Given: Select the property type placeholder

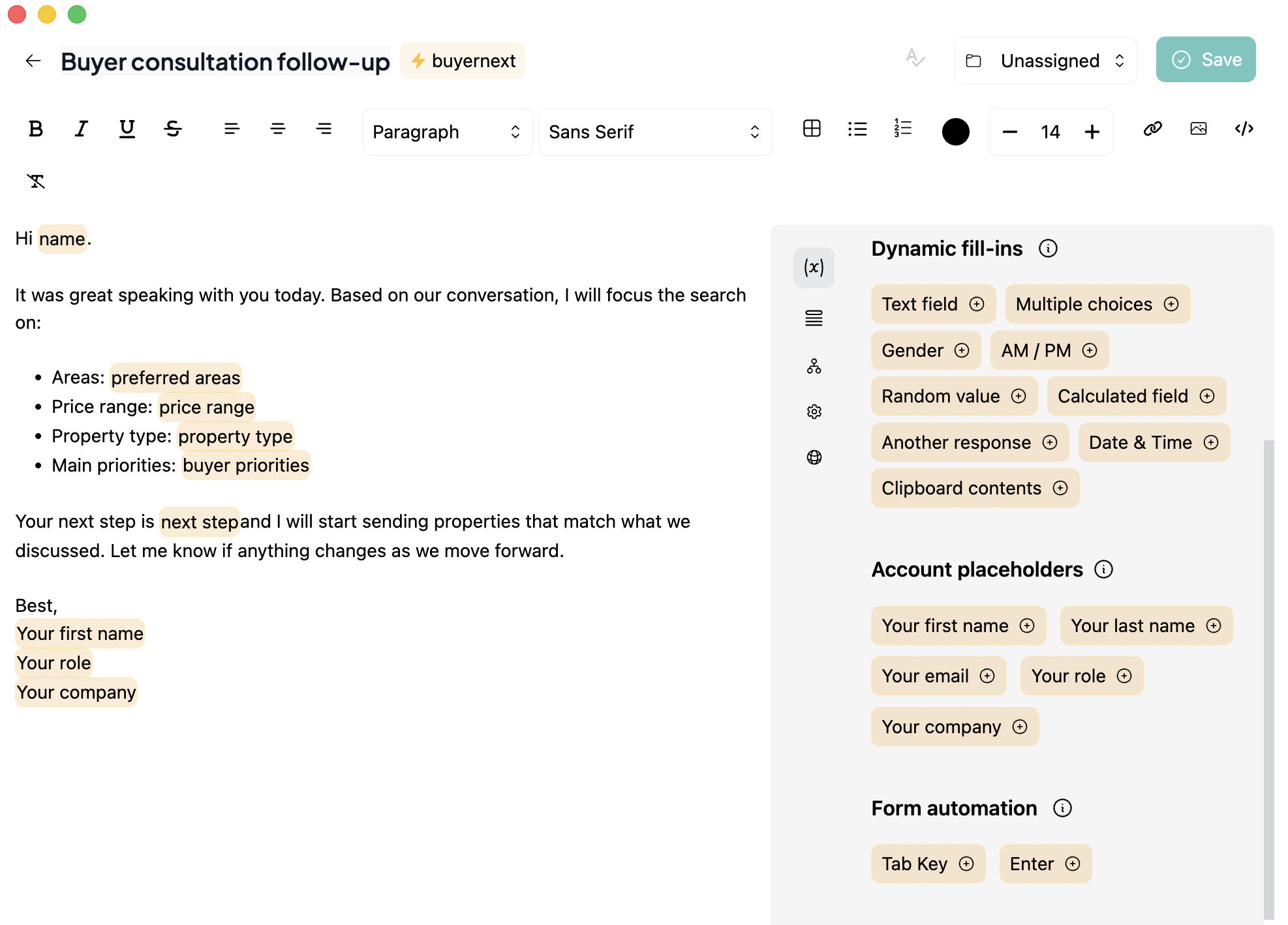Looking at the screenshot, I should 235,436.
